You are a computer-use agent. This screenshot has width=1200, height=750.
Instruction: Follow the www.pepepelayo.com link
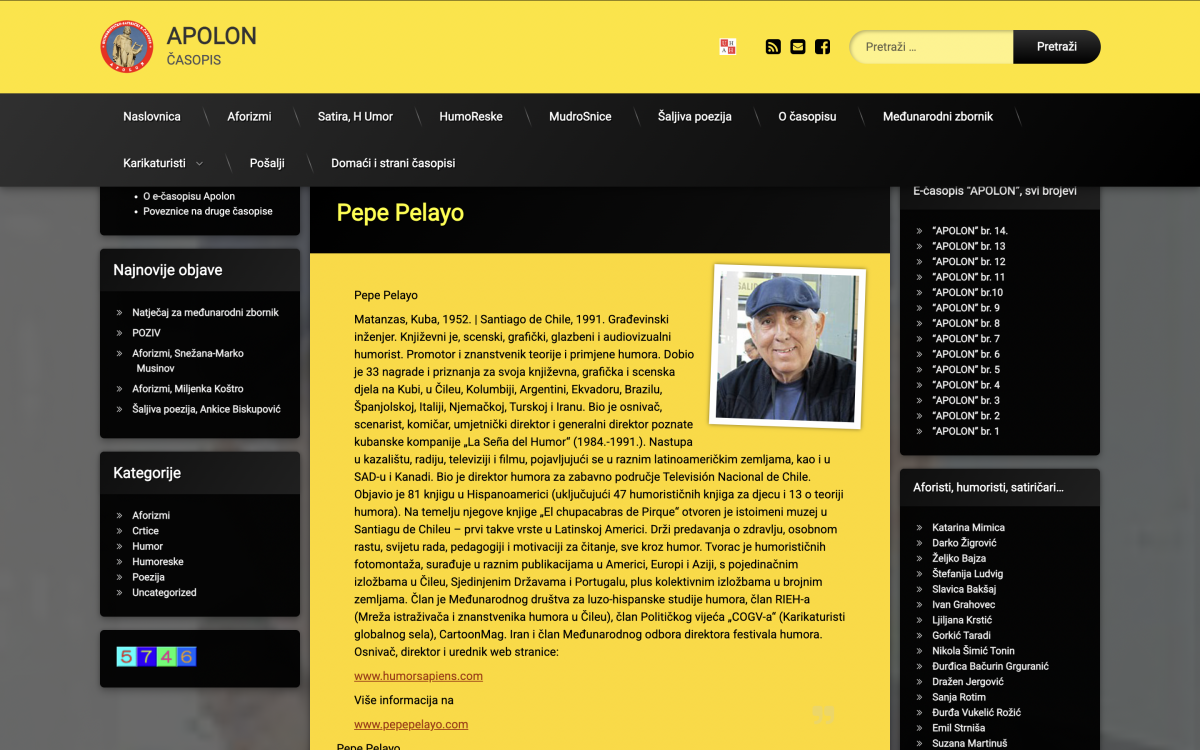410,724
